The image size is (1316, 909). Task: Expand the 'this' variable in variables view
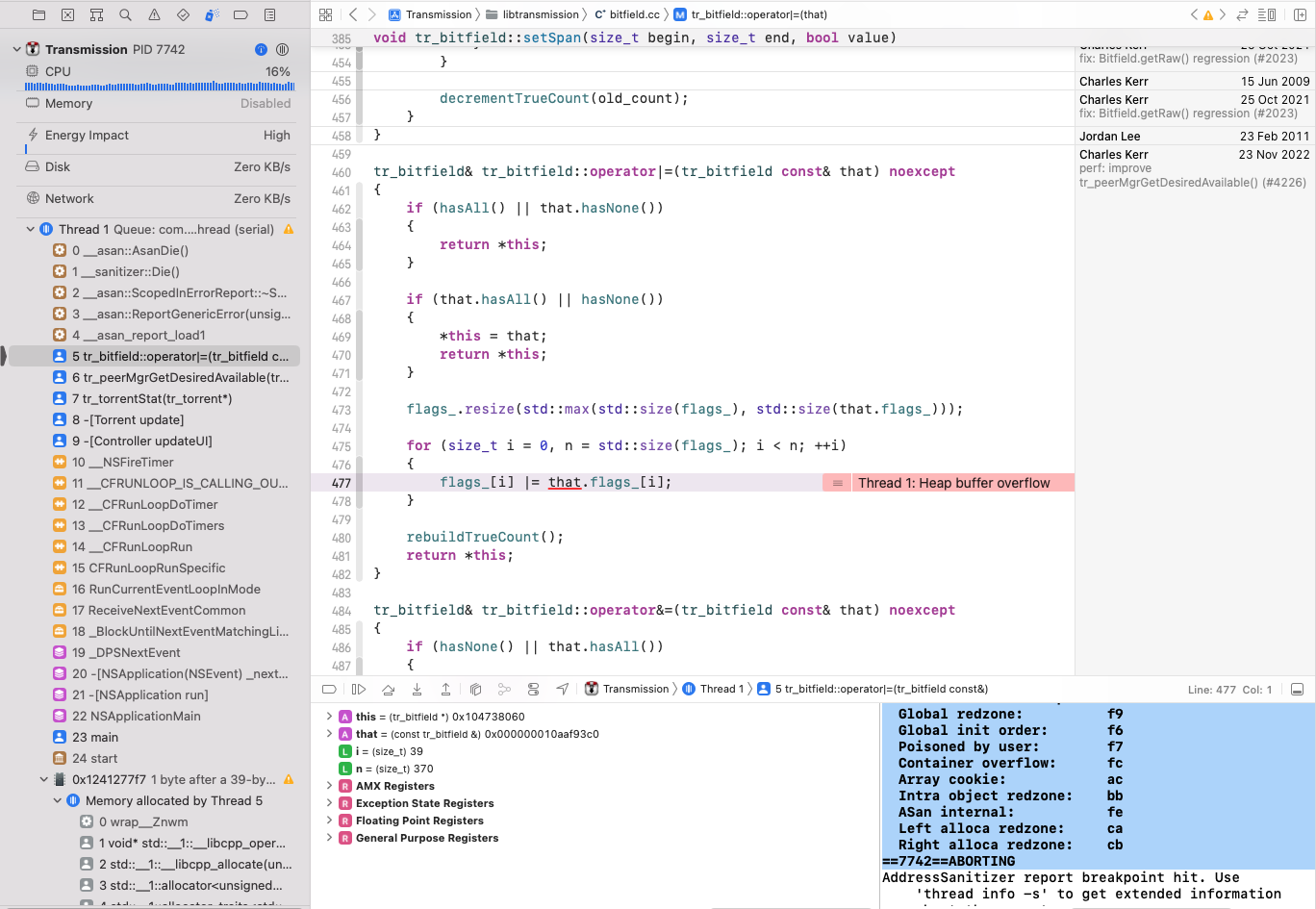tap(331, 718)
